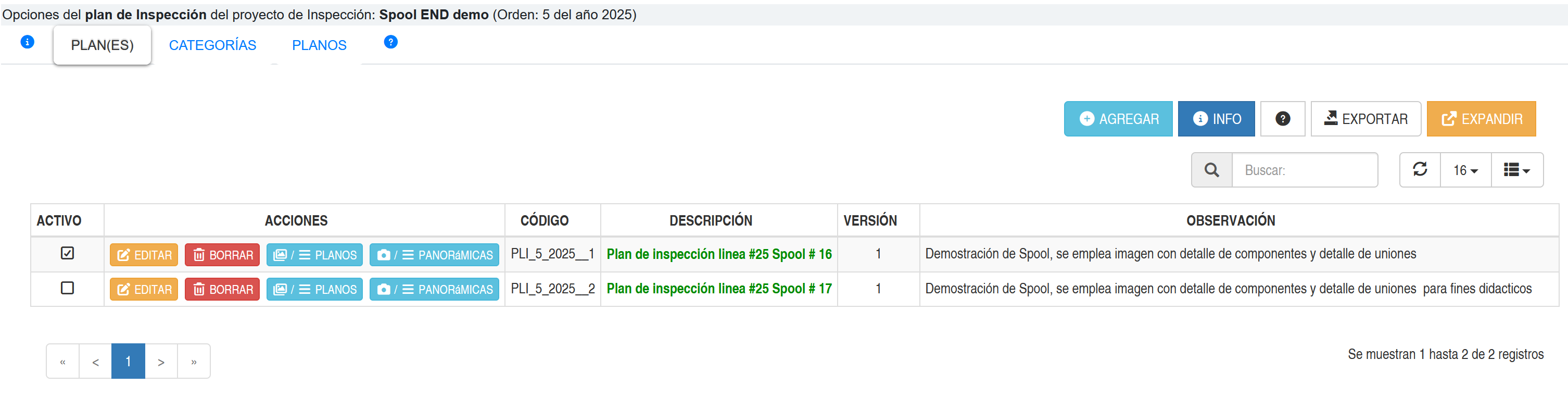Open PANORÁMICAS for plan PLI_5_2025__1
The width and height of the screenshot is (1568, 397).
pos(434,255)
